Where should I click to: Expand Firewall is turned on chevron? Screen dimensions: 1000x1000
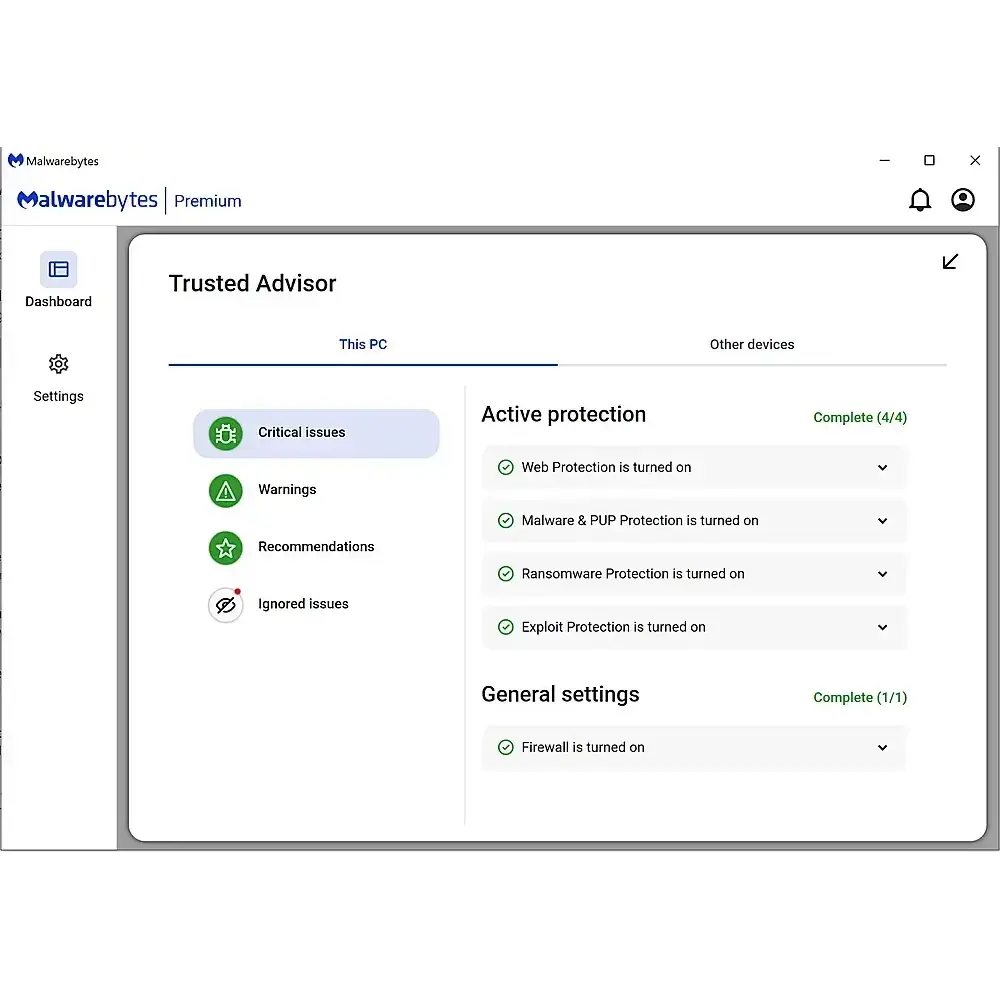click(882, 748)
